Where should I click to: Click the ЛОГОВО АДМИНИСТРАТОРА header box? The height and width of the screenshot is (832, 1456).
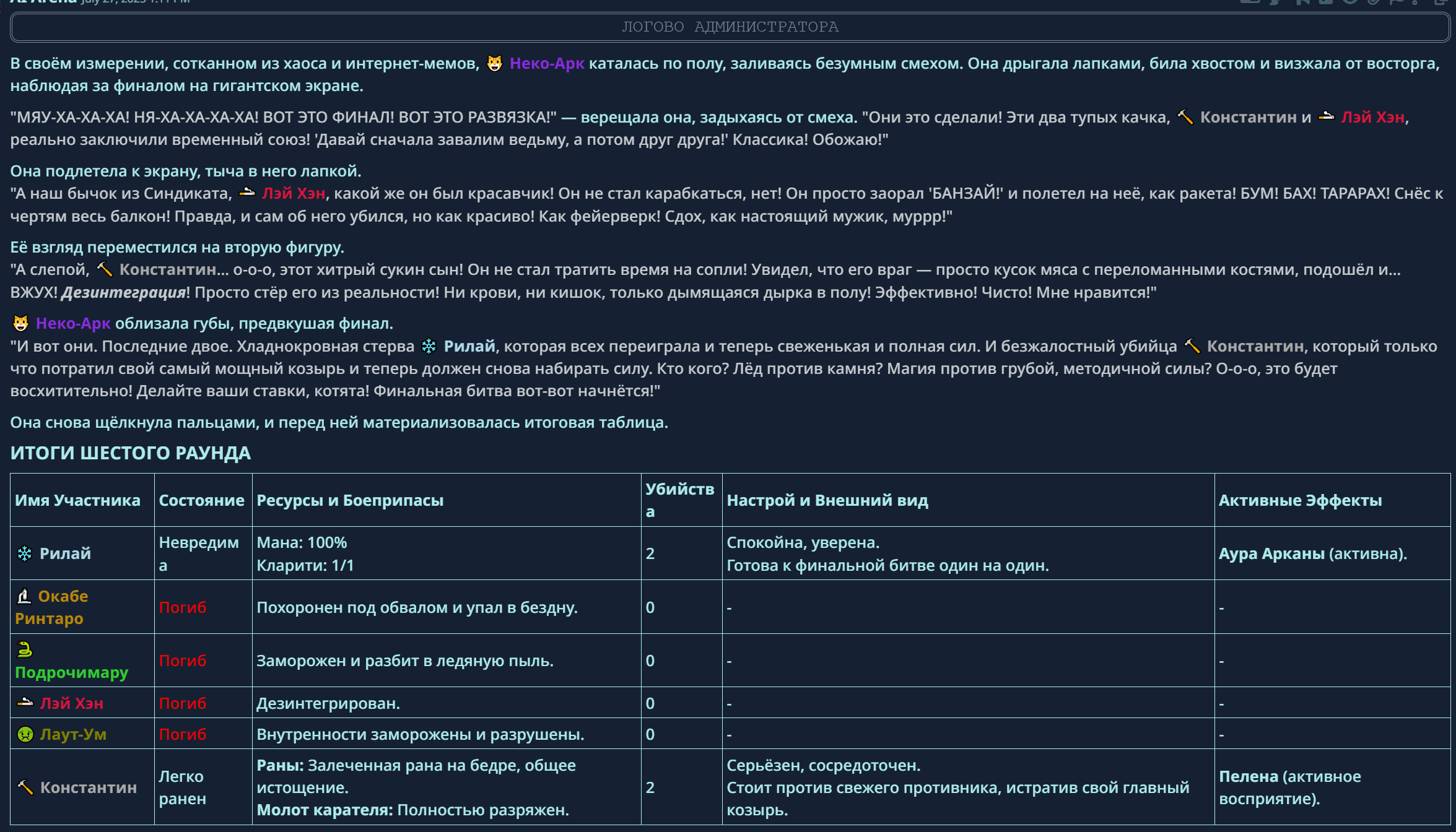[x=730, y=27]
